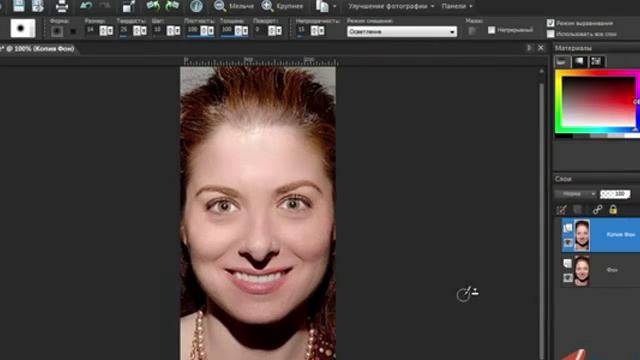Screen dimensions: 640x360
Task: Open the Paste icon's dropdown arrow
Action: click(x=335, y=7)
